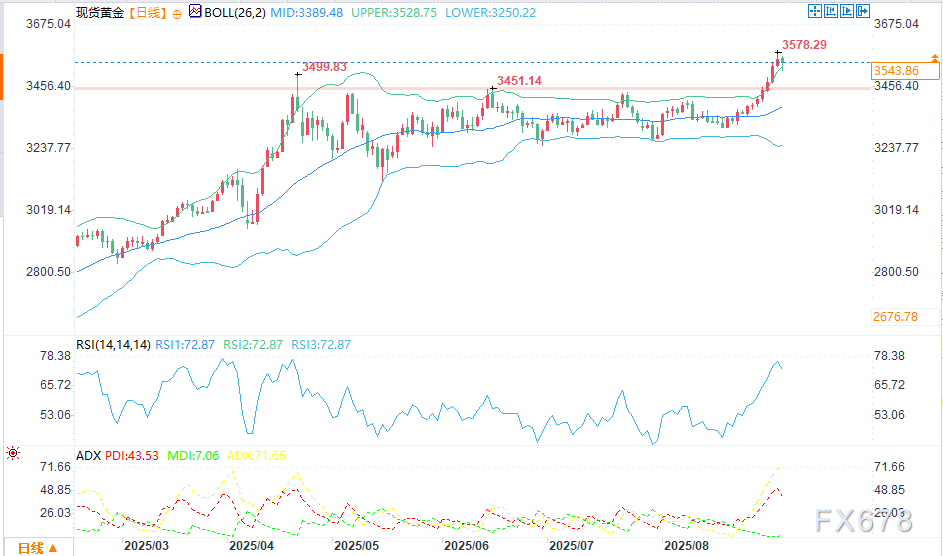943x556 pixels.
Task: Click the 现货黄金 symbol name
Action: [99, 13]
